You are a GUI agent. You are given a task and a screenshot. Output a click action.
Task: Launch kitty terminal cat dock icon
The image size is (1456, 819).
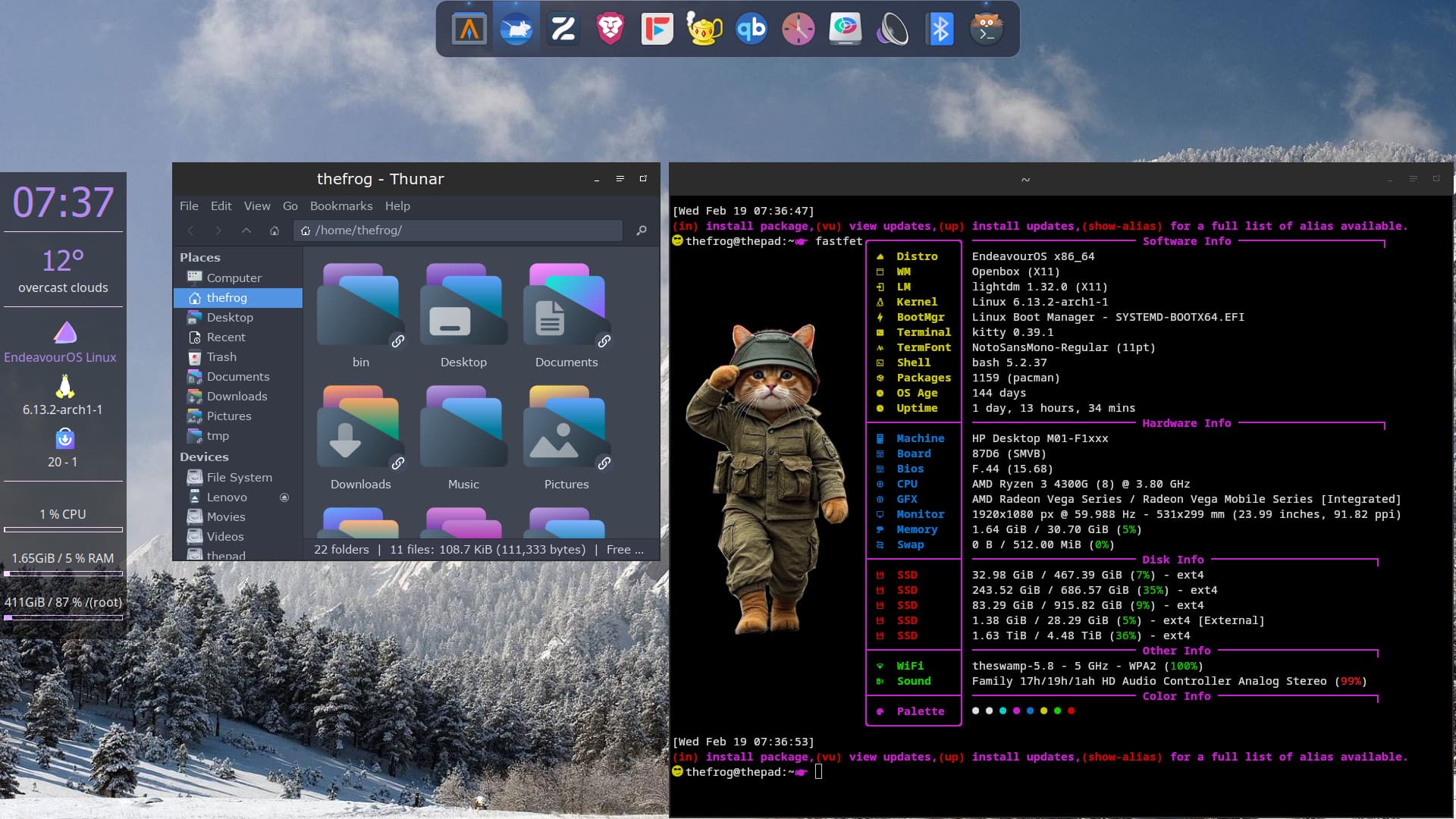tap(987, 30)
